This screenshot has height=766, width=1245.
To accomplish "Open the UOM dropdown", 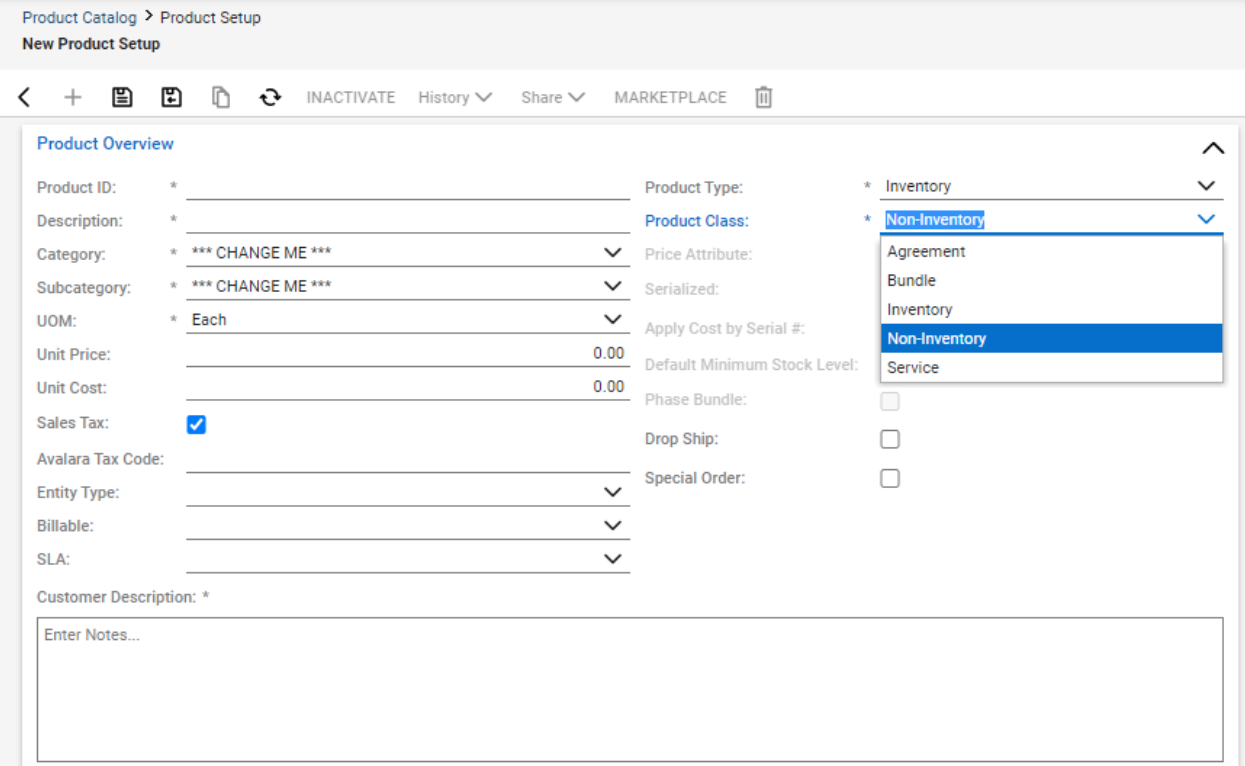I will (x=613, y=320).
